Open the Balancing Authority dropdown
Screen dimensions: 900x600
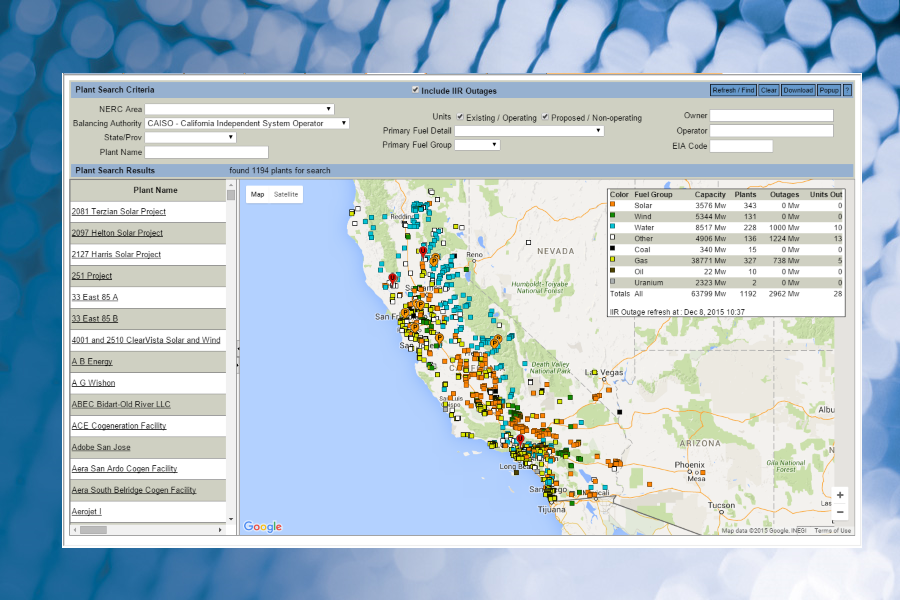pyautogui.click(x=247, y=123)
